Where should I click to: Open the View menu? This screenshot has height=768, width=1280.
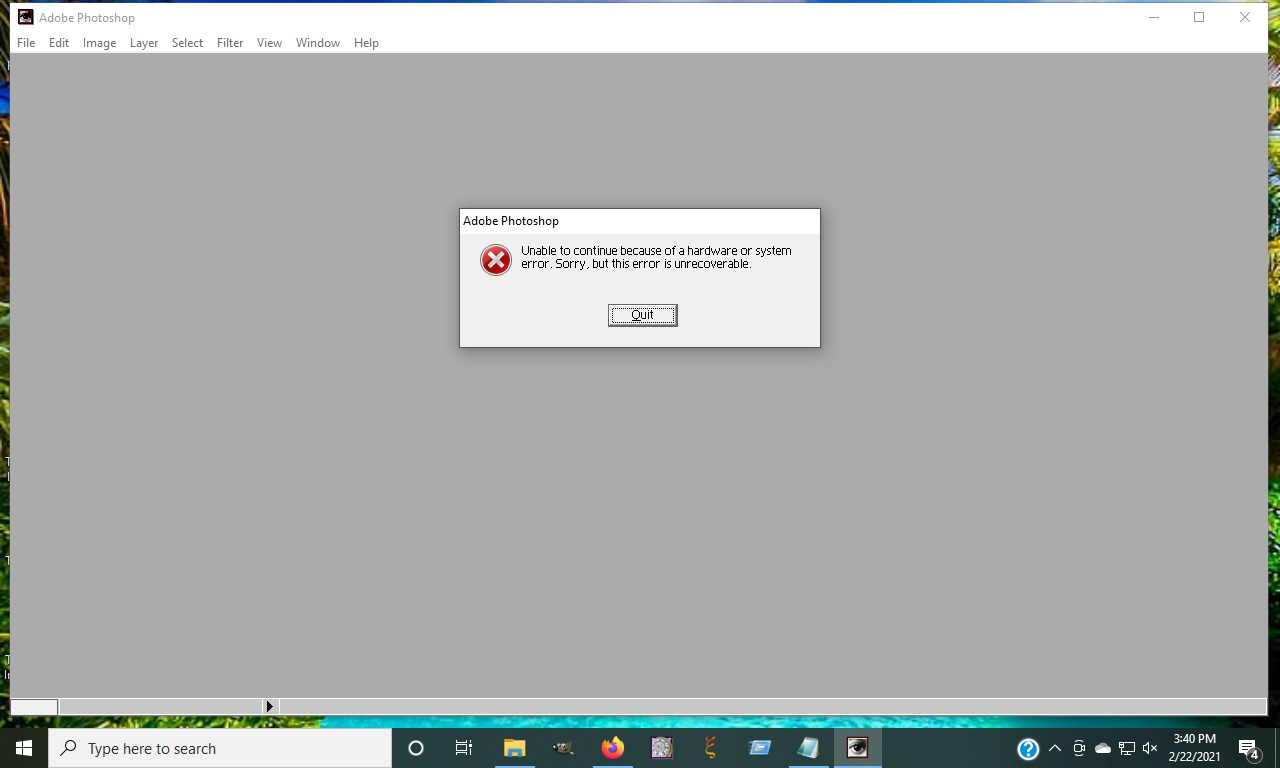[269, 43]
